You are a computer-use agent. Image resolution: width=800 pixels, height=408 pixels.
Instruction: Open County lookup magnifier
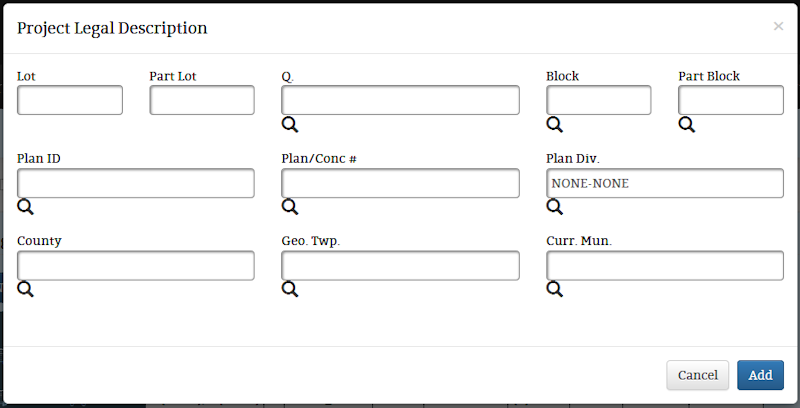tap(26, 289)
